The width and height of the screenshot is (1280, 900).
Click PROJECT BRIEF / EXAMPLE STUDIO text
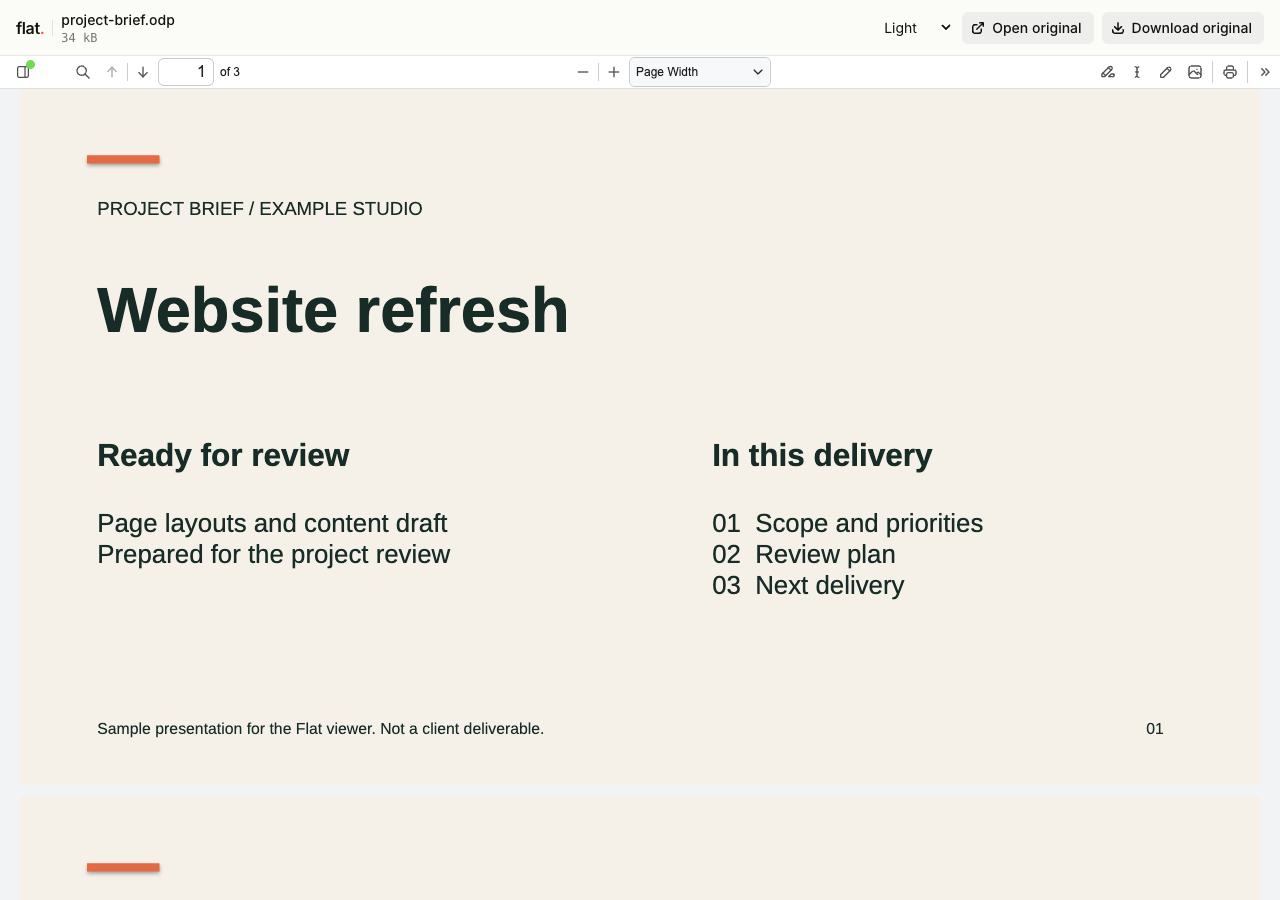click(260, 209)
